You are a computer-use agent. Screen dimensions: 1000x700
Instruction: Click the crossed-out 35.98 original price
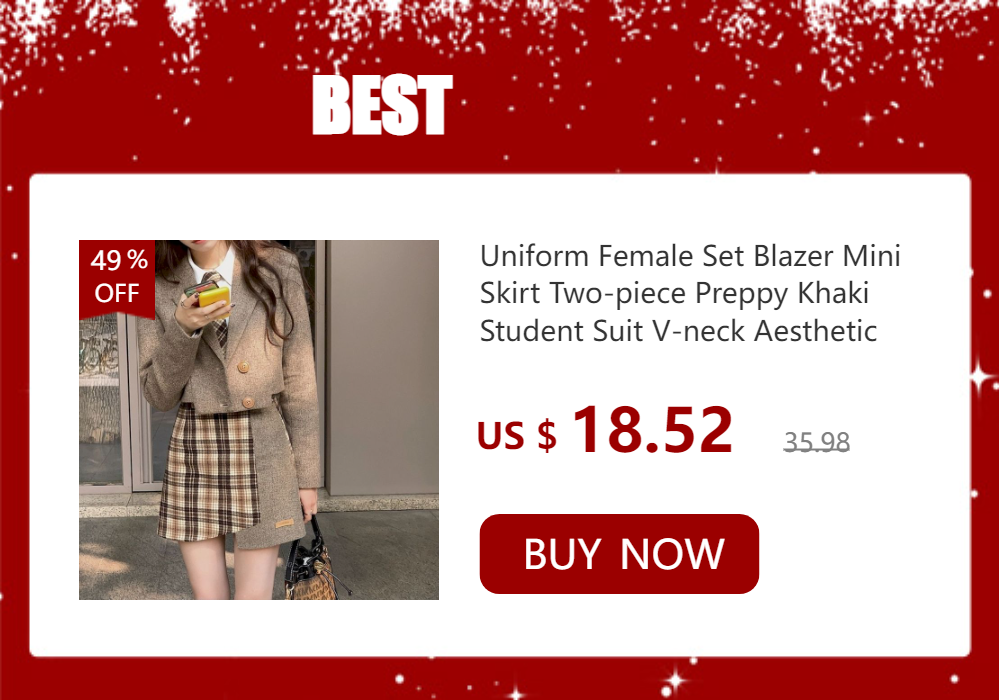pos(816,442)
